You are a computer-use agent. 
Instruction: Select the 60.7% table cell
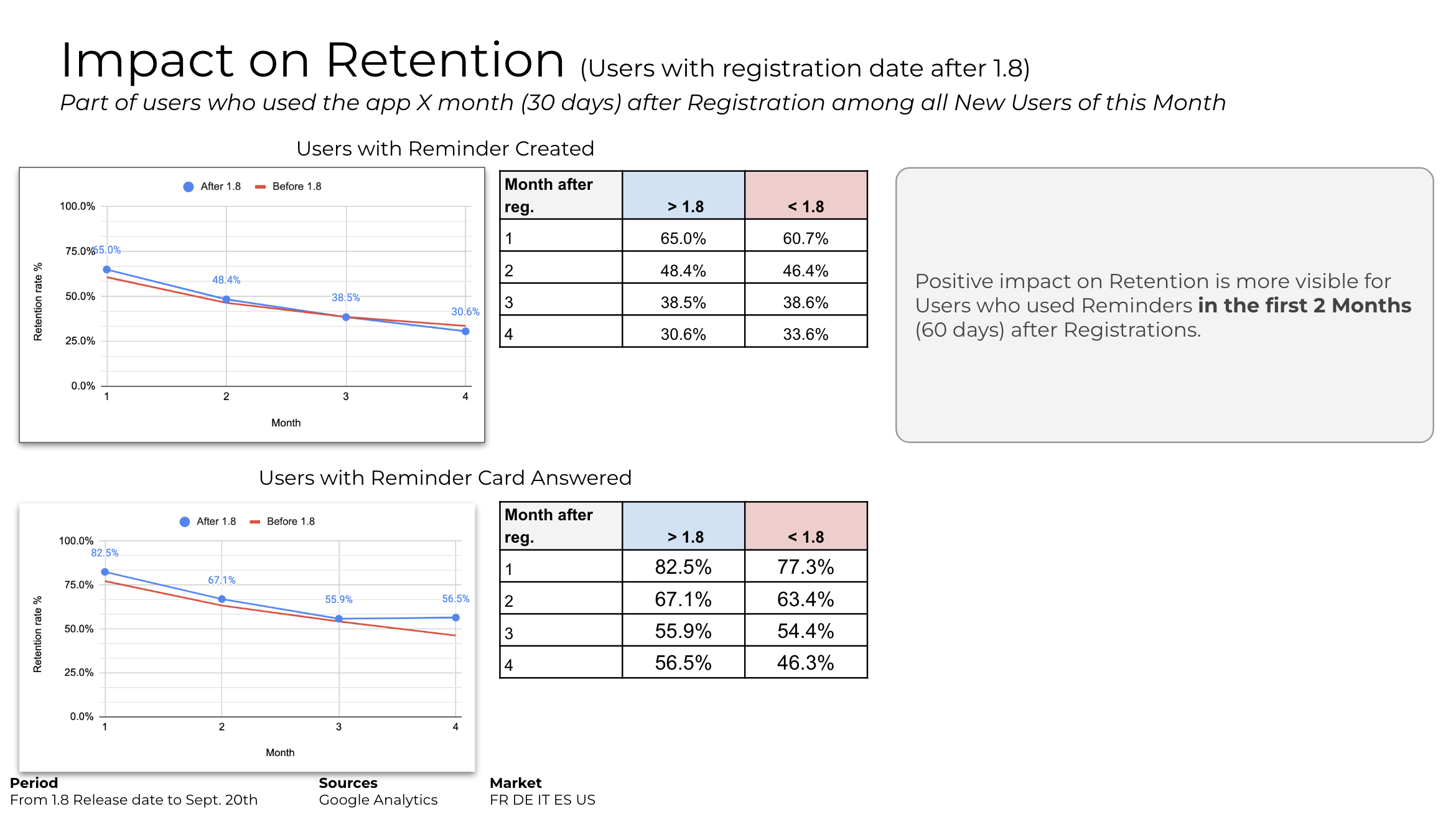806,238
